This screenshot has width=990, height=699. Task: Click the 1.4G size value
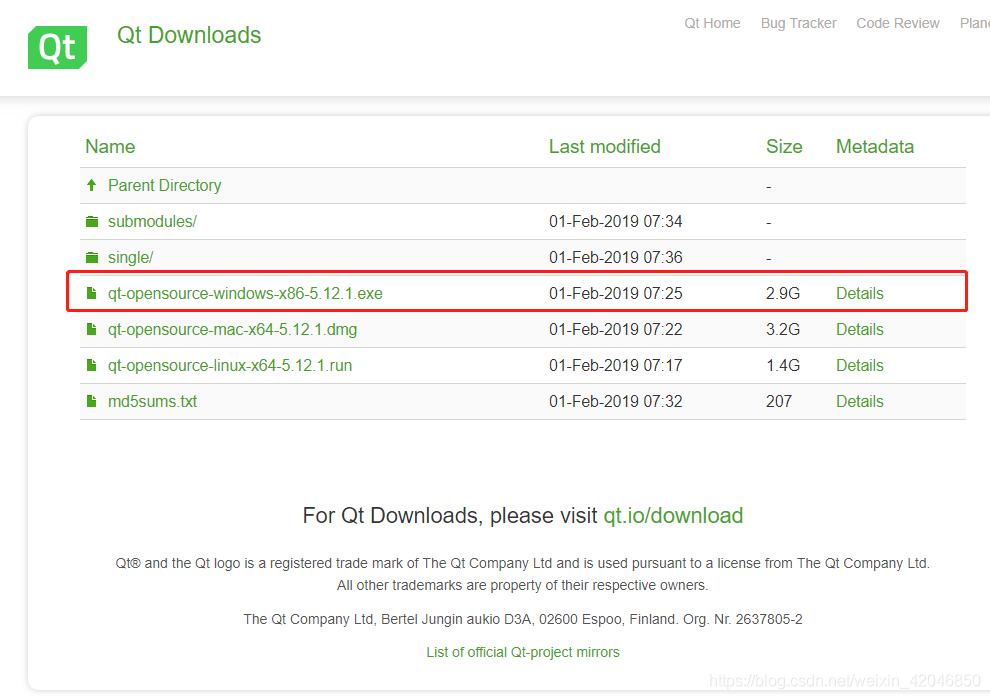[x=783, y=366]
